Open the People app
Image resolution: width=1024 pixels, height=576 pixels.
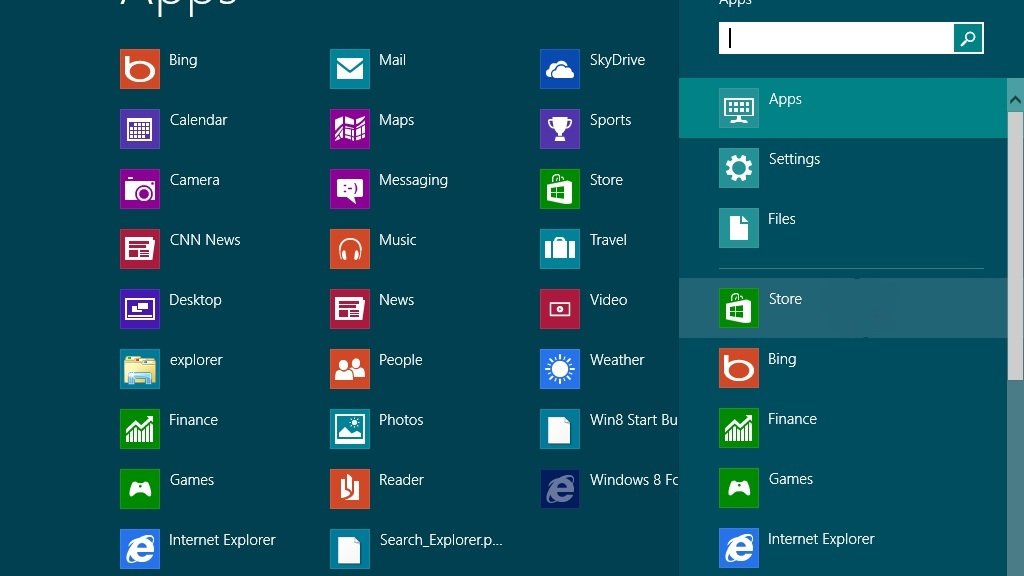coord(350,369)
